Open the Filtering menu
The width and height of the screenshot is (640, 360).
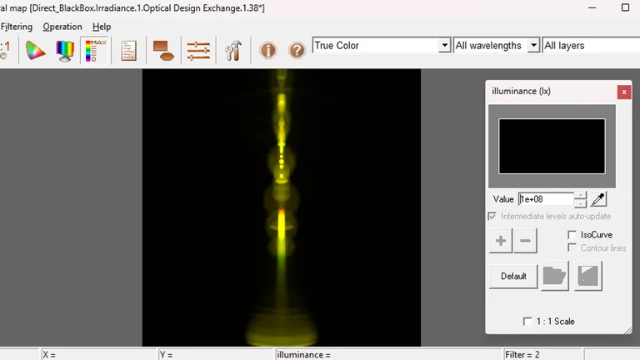pos(16,27)
